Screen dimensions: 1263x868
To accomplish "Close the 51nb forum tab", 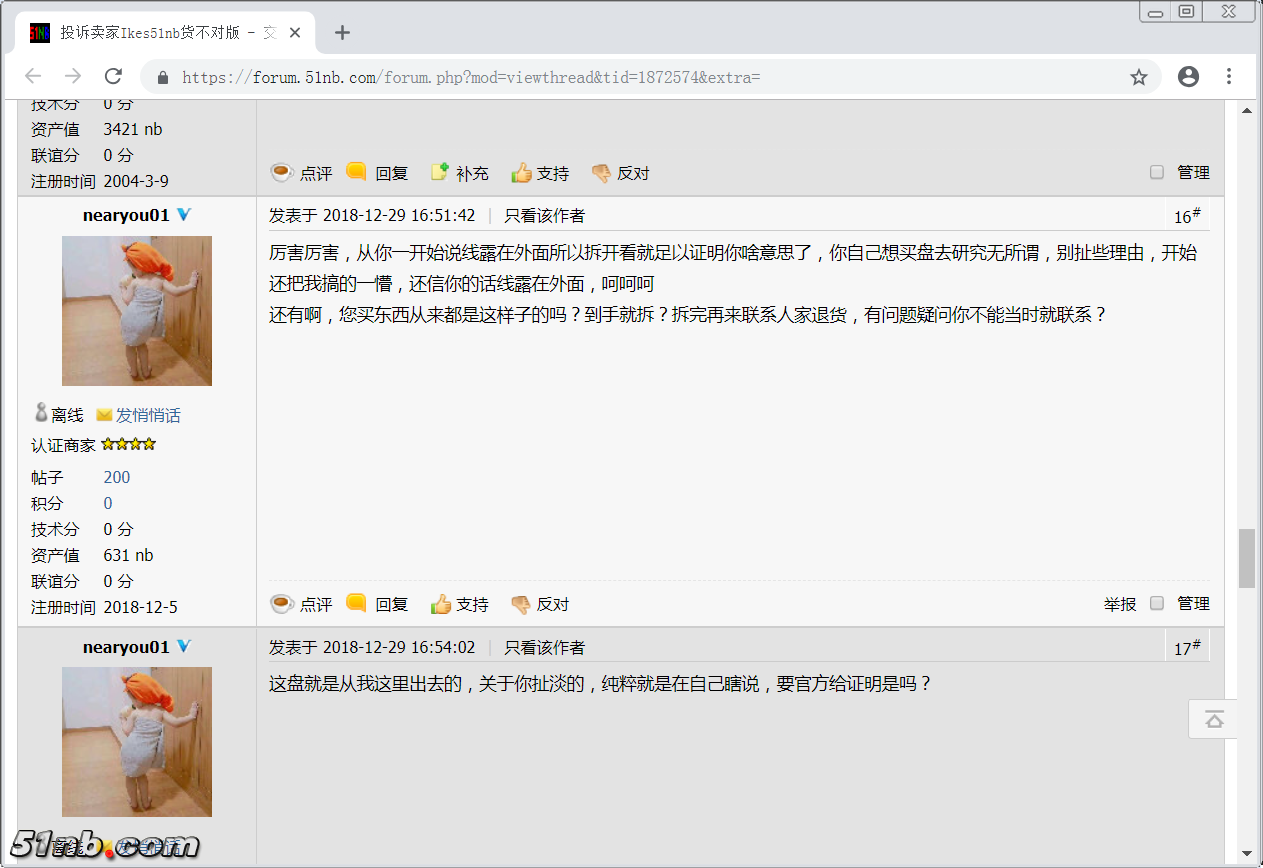I will (295, 32).
